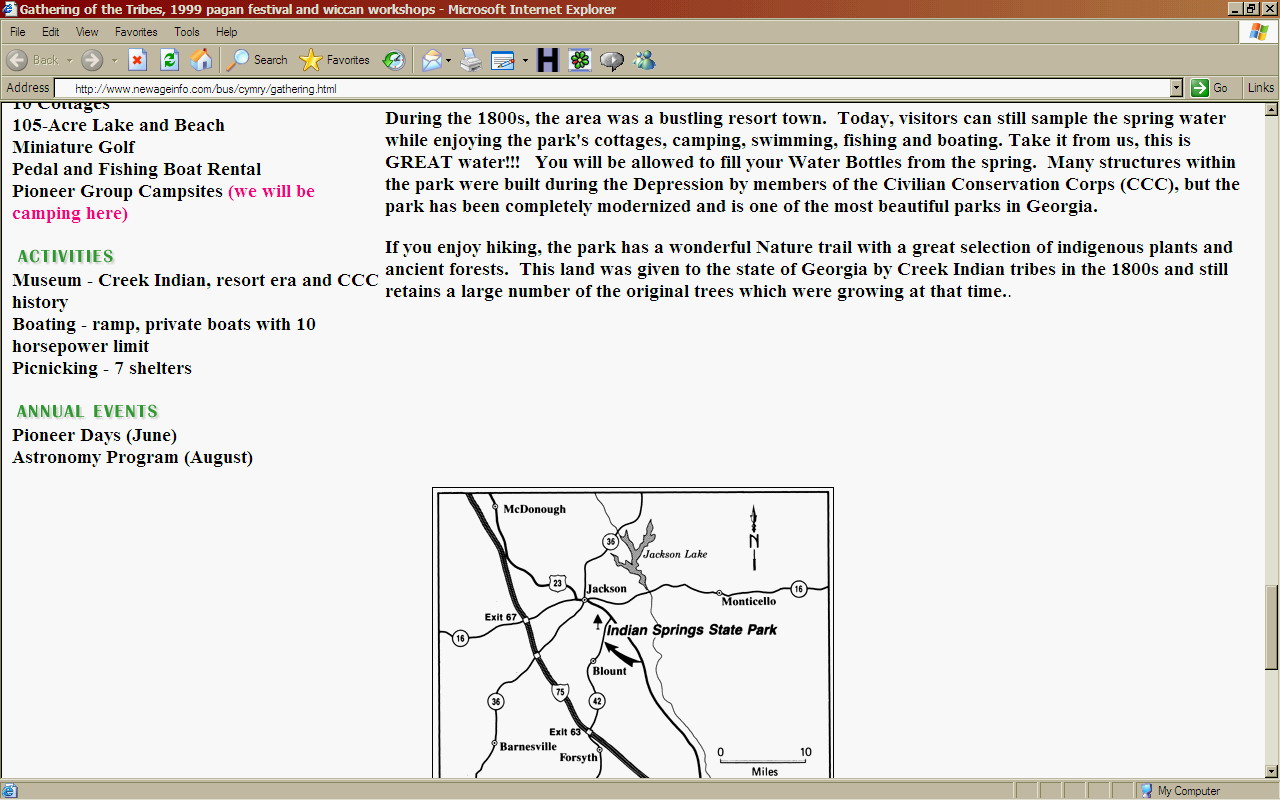Click the Indian Springs State Park map

click(633, 633)
